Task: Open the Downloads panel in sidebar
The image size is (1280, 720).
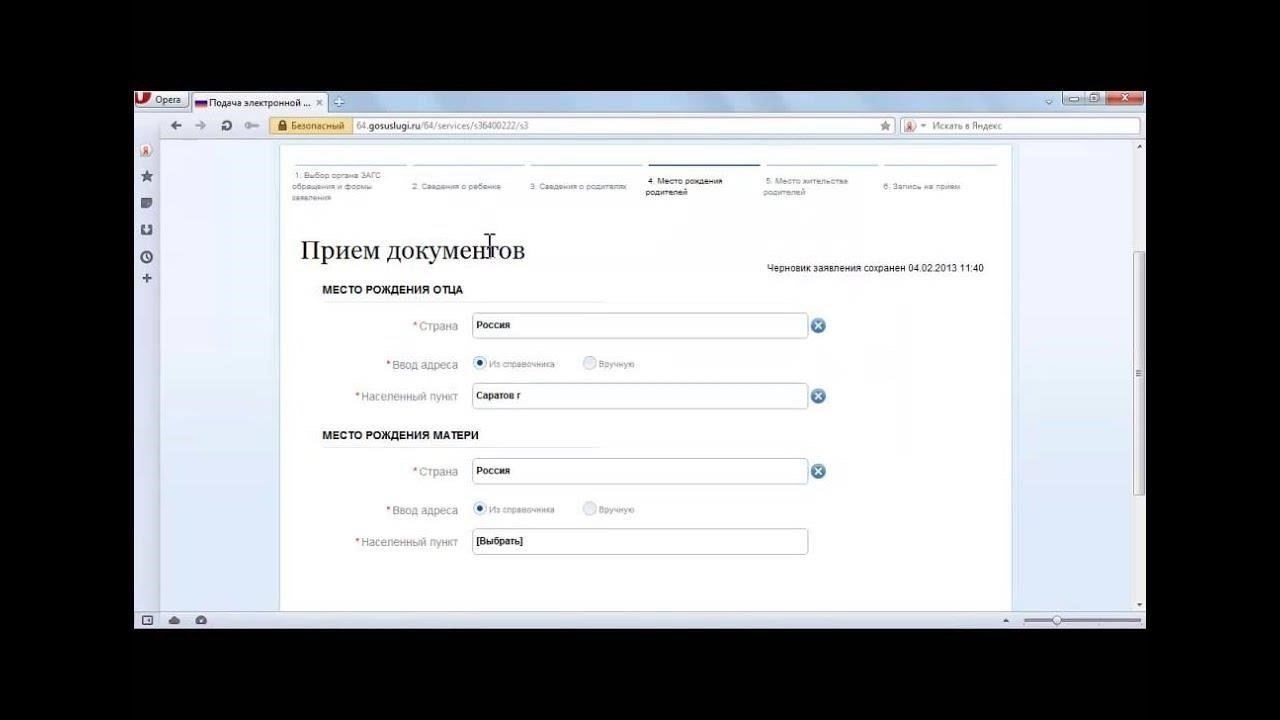Action: (x=146, y=229)
